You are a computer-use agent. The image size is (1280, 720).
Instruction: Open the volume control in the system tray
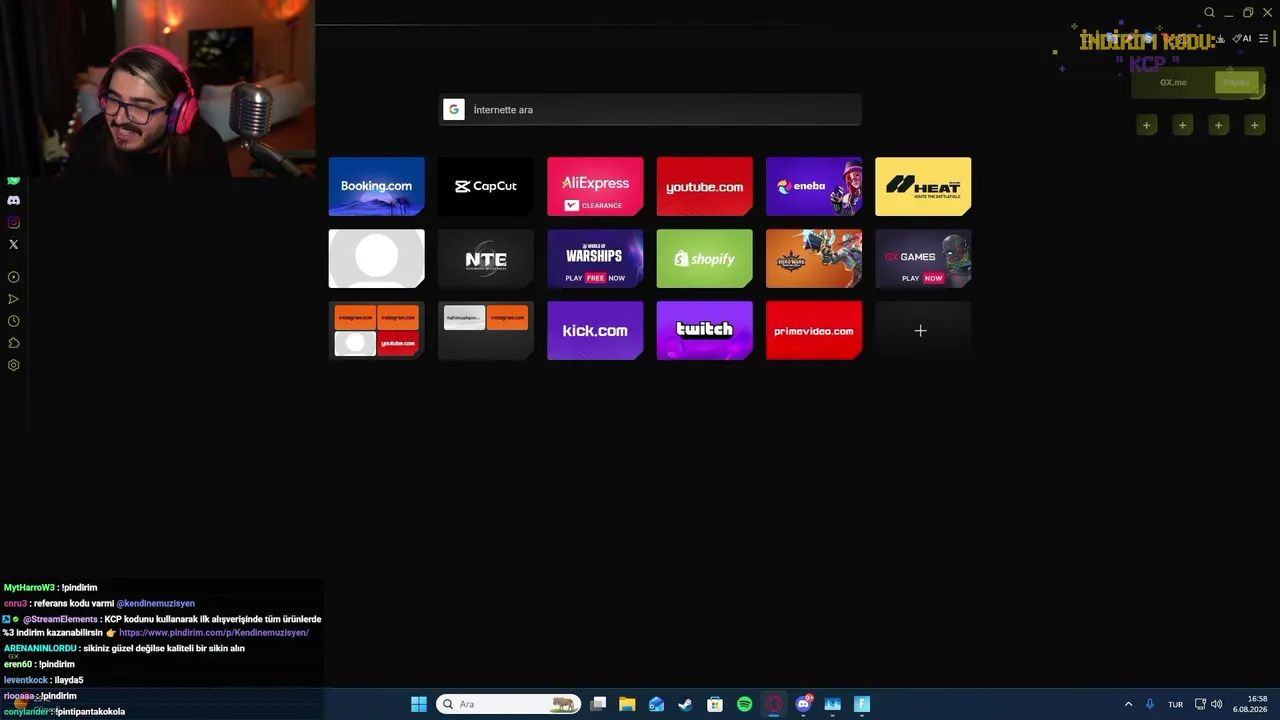click(x=1217, y=704)
